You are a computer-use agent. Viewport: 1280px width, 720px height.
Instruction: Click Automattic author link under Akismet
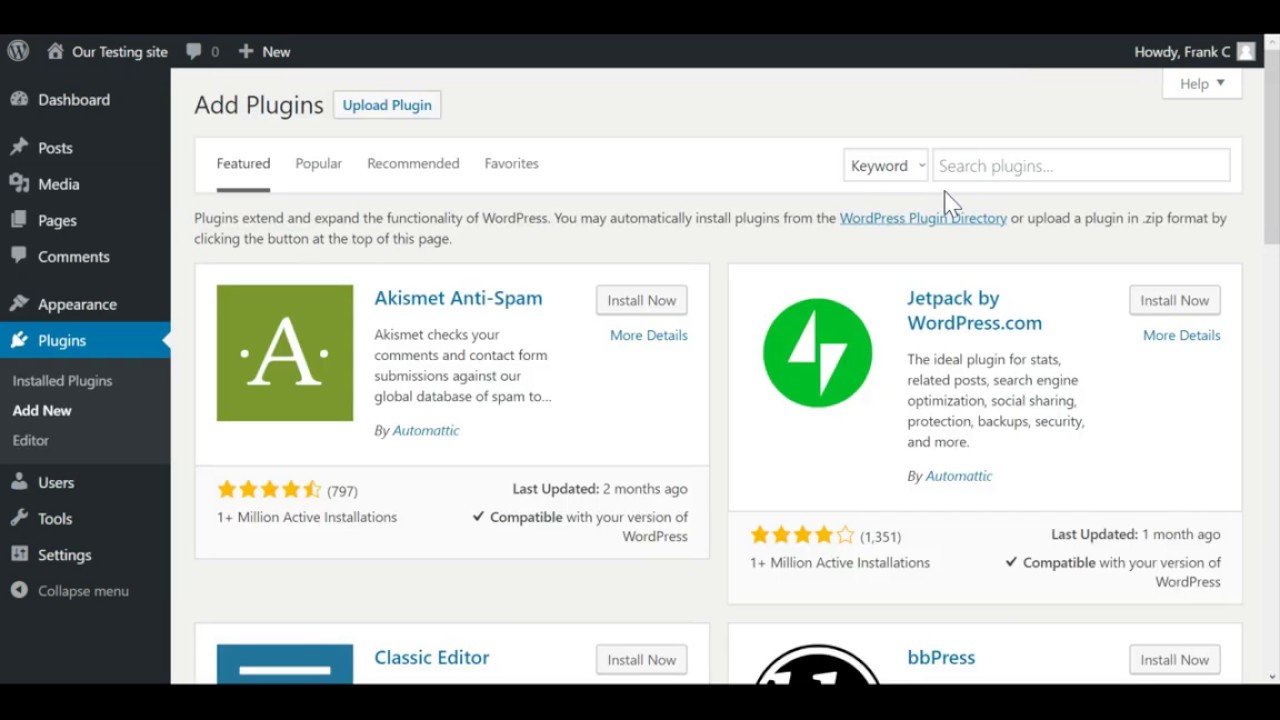pyautogui.click(x=426, y=431)
